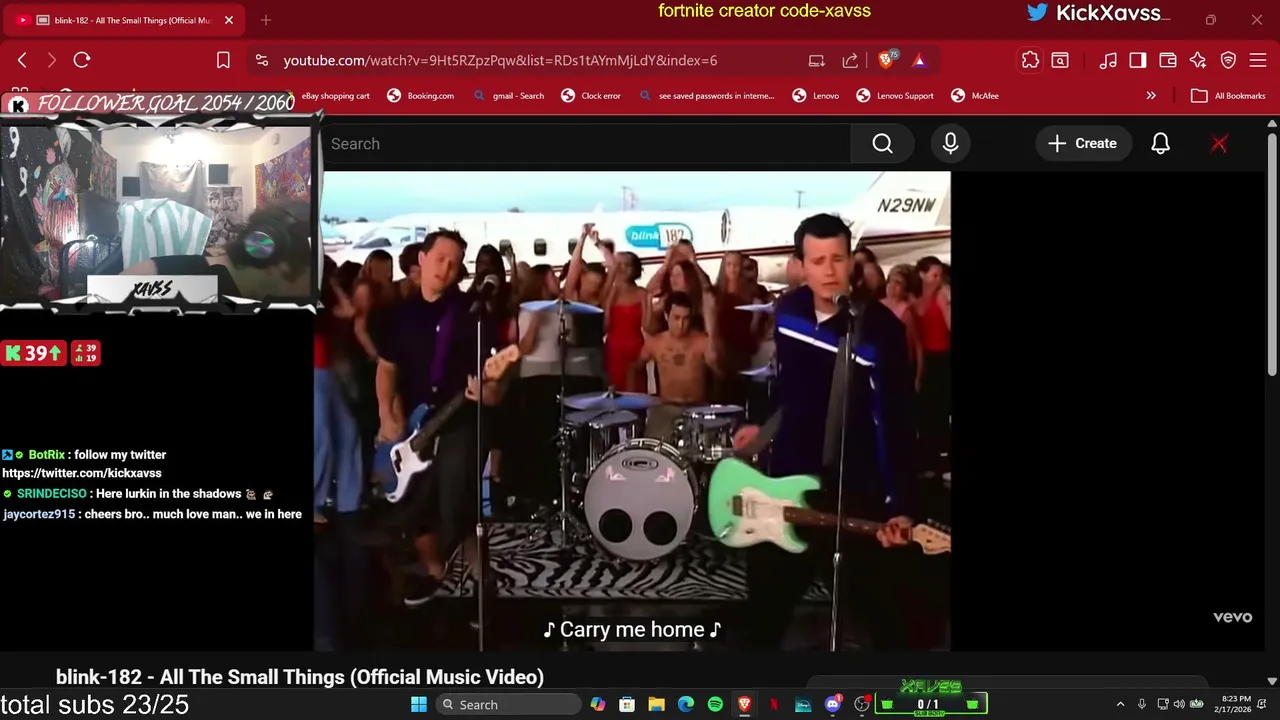This screenshot has height=720, width=1280.
Task: Open the McAfee bookmark
Action: [x=975, y=96]
